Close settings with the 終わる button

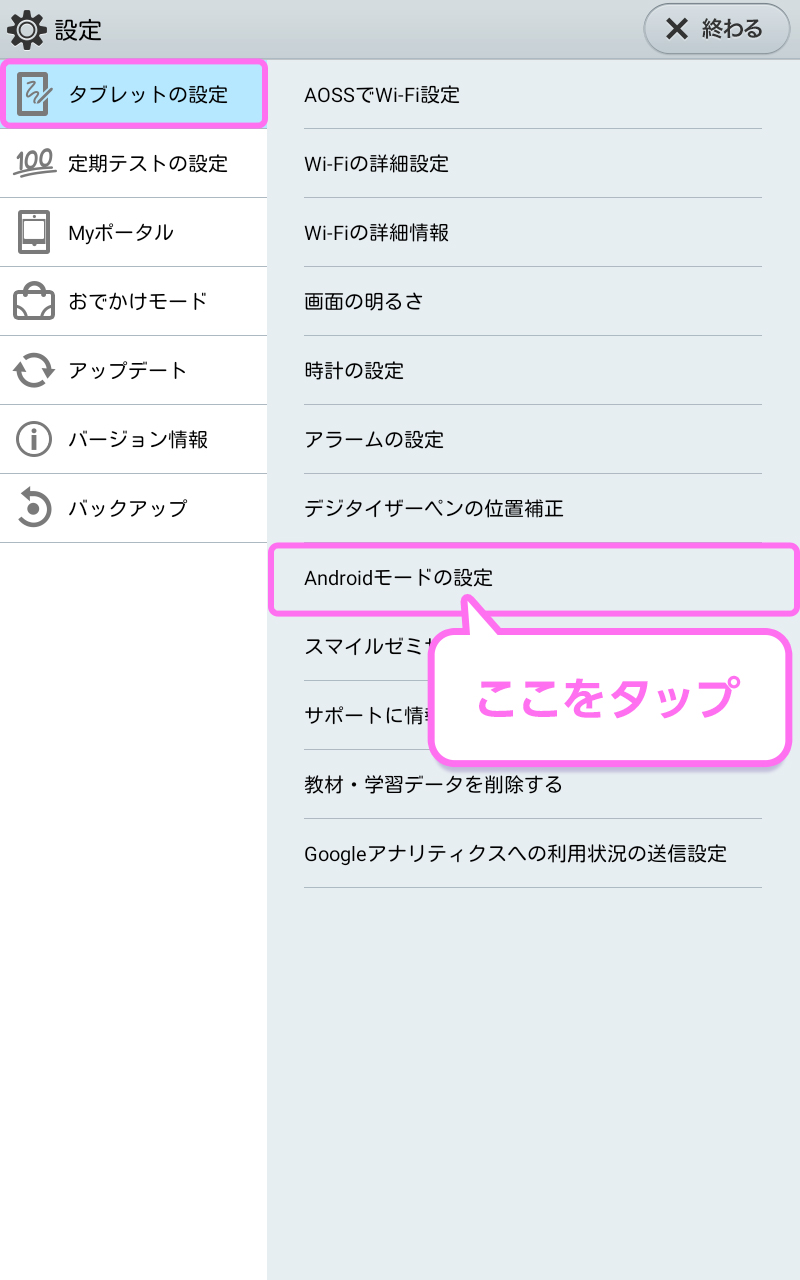717,29
